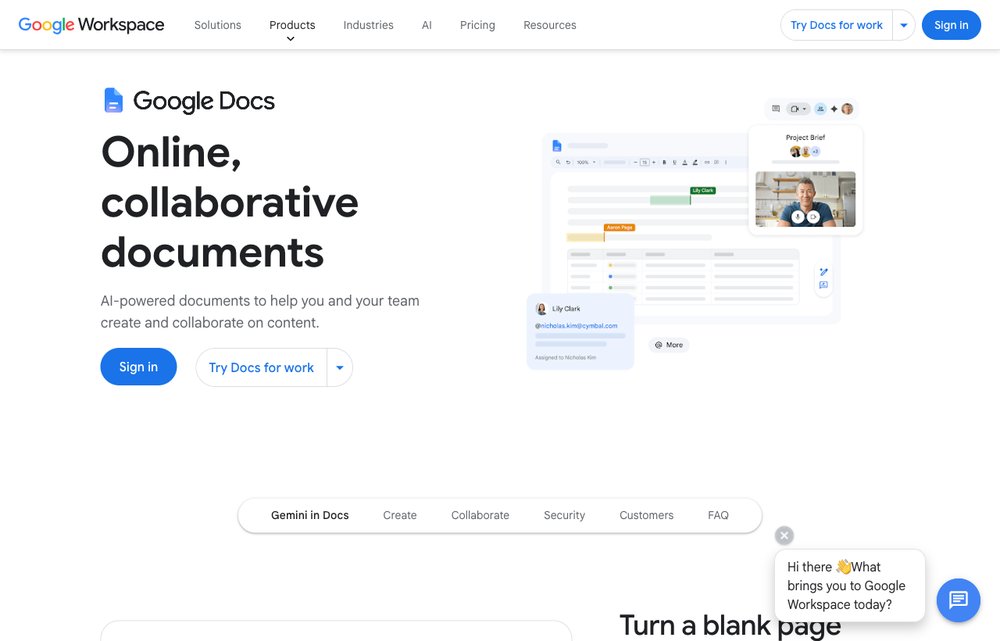Click the hero Try Docs for work button
1000x641 pixels.
(261, 367)
